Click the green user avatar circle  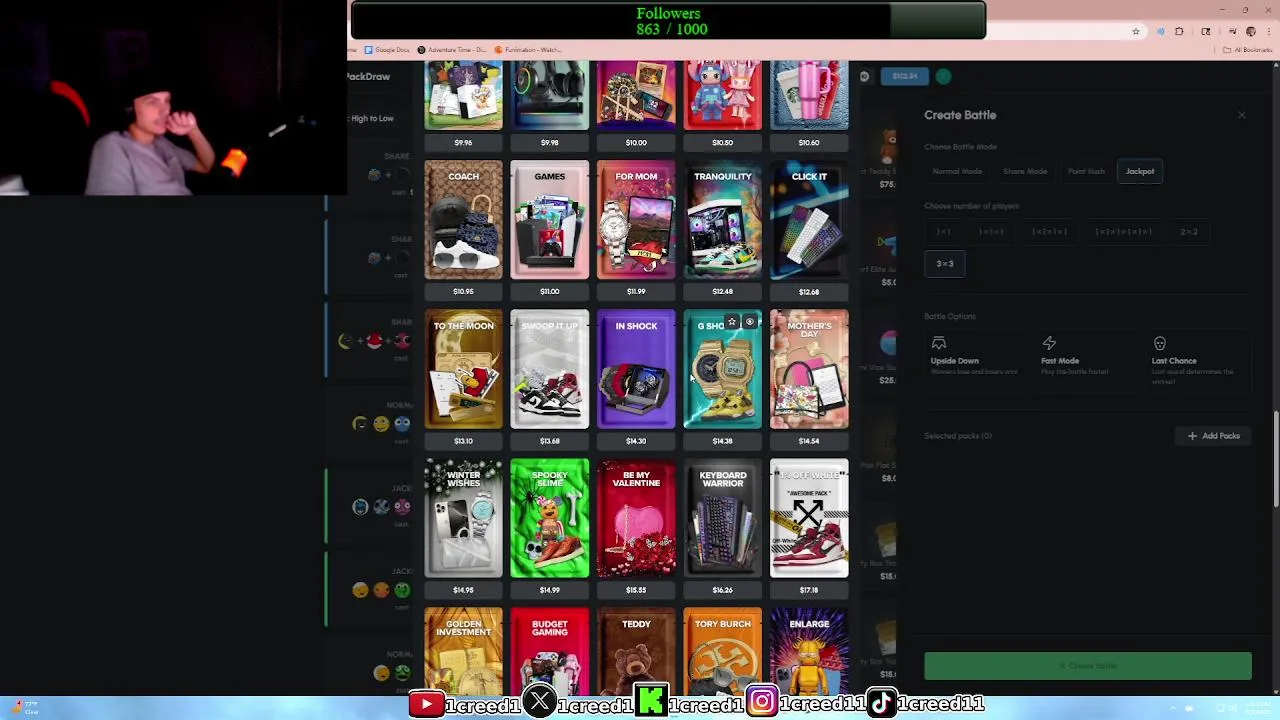tap(943, 76)
